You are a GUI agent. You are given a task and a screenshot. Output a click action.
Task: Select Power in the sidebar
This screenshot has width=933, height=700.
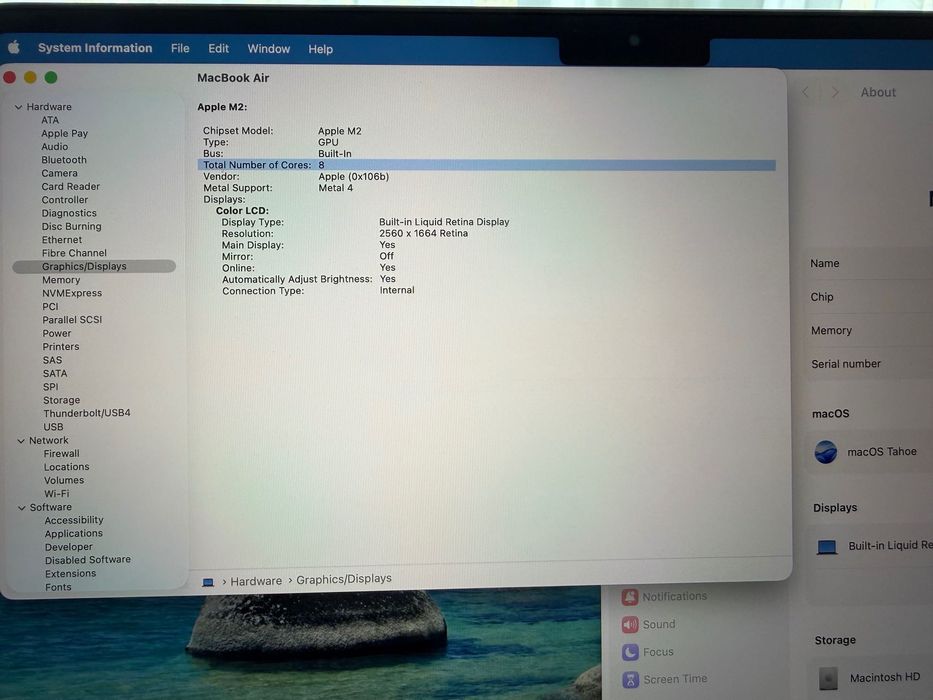tap(57, 333)
